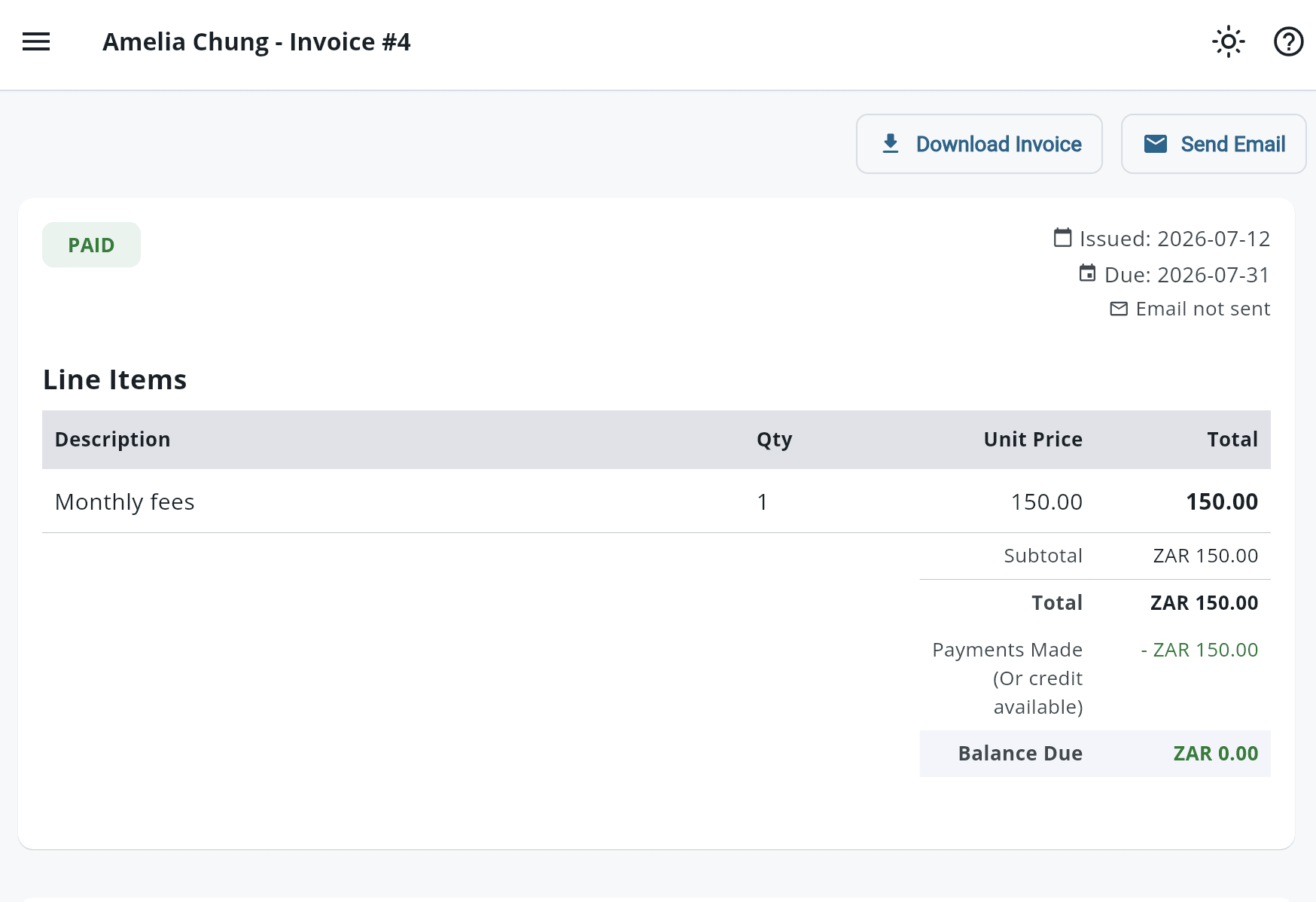Click the quantity value 1 in Monthly fees row
Screen dimensions: 1316x902
(x=762, y=501)
